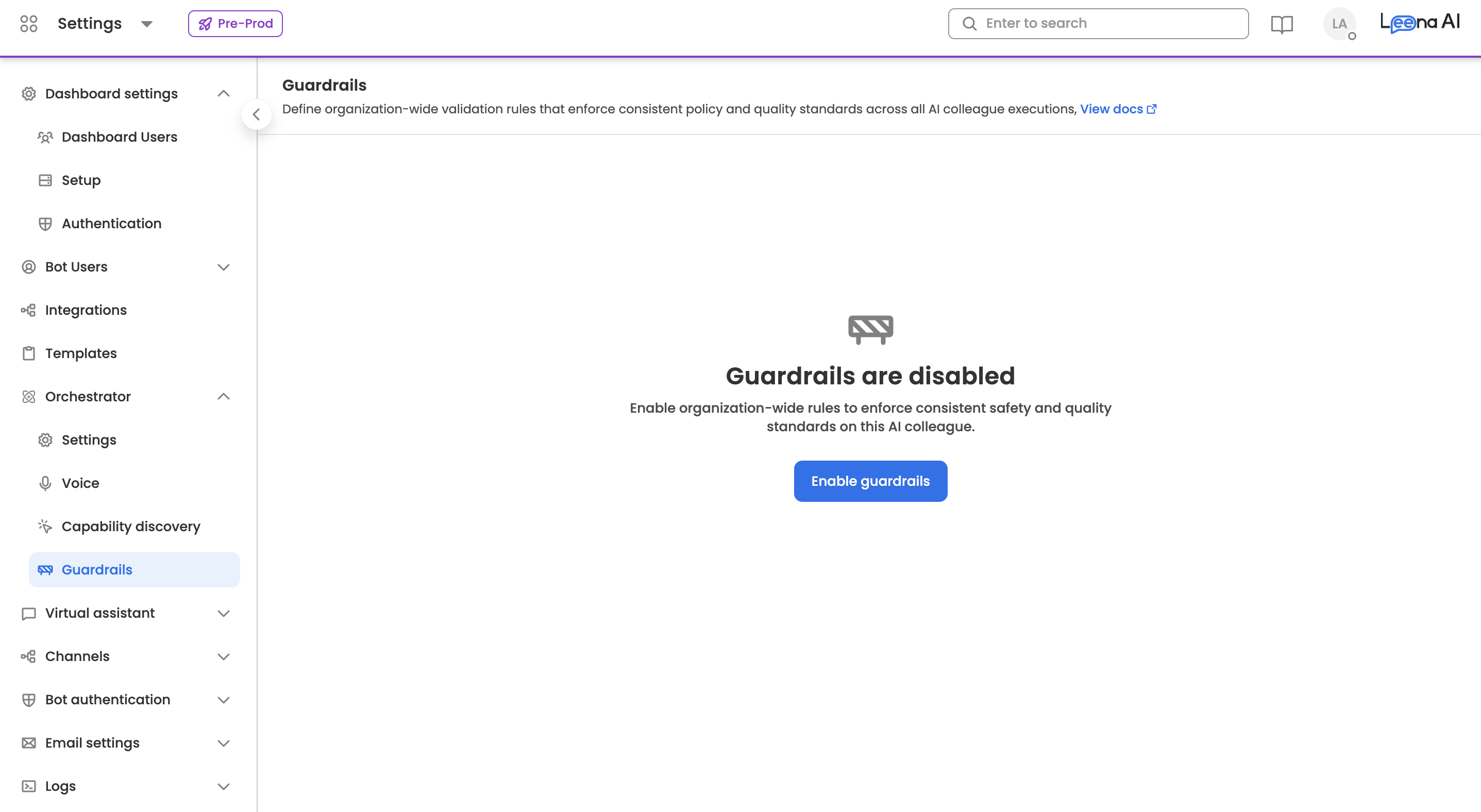Screen dimensions: 1481x812
Task: Expand the Email settings section
Action: click(x=224, y=743)
